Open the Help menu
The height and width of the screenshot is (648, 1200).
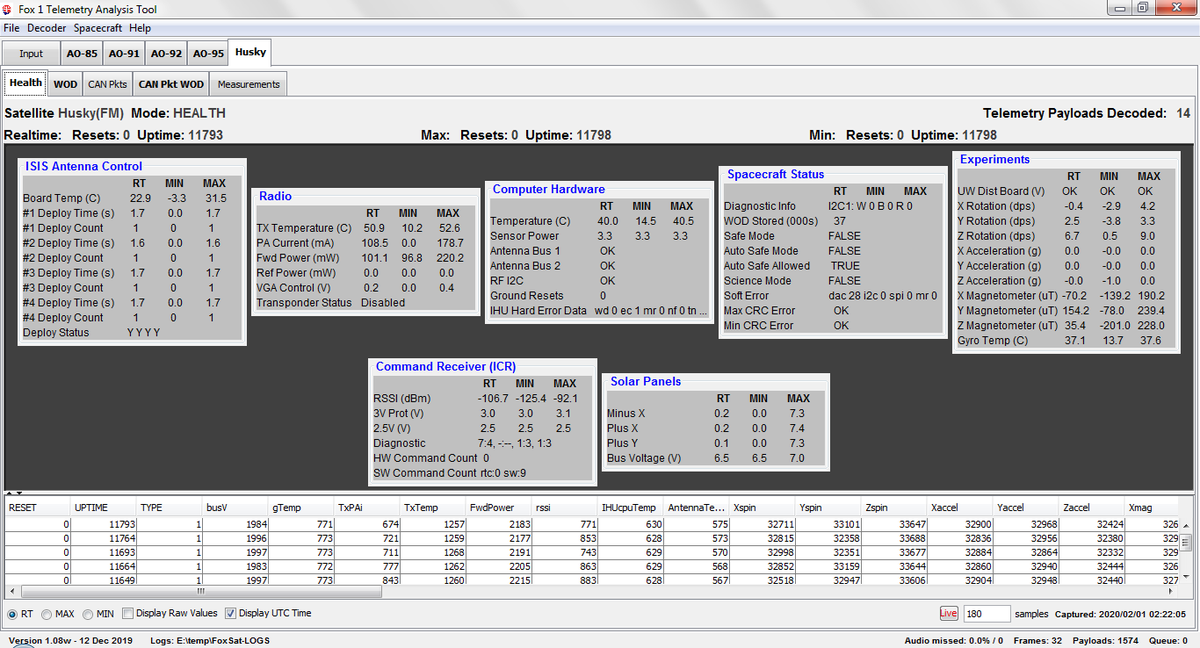coord(139,28)
